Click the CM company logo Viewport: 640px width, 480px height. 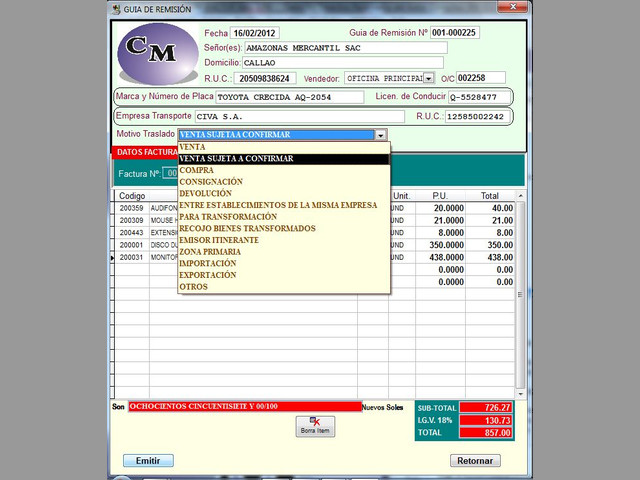[158, 54]
